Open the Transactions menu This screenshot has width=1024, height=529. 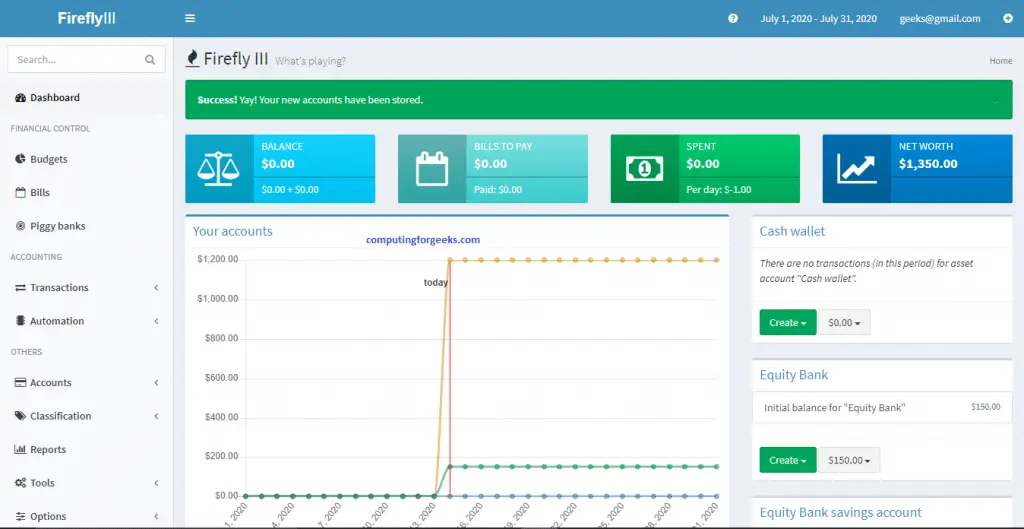point(86,287)
